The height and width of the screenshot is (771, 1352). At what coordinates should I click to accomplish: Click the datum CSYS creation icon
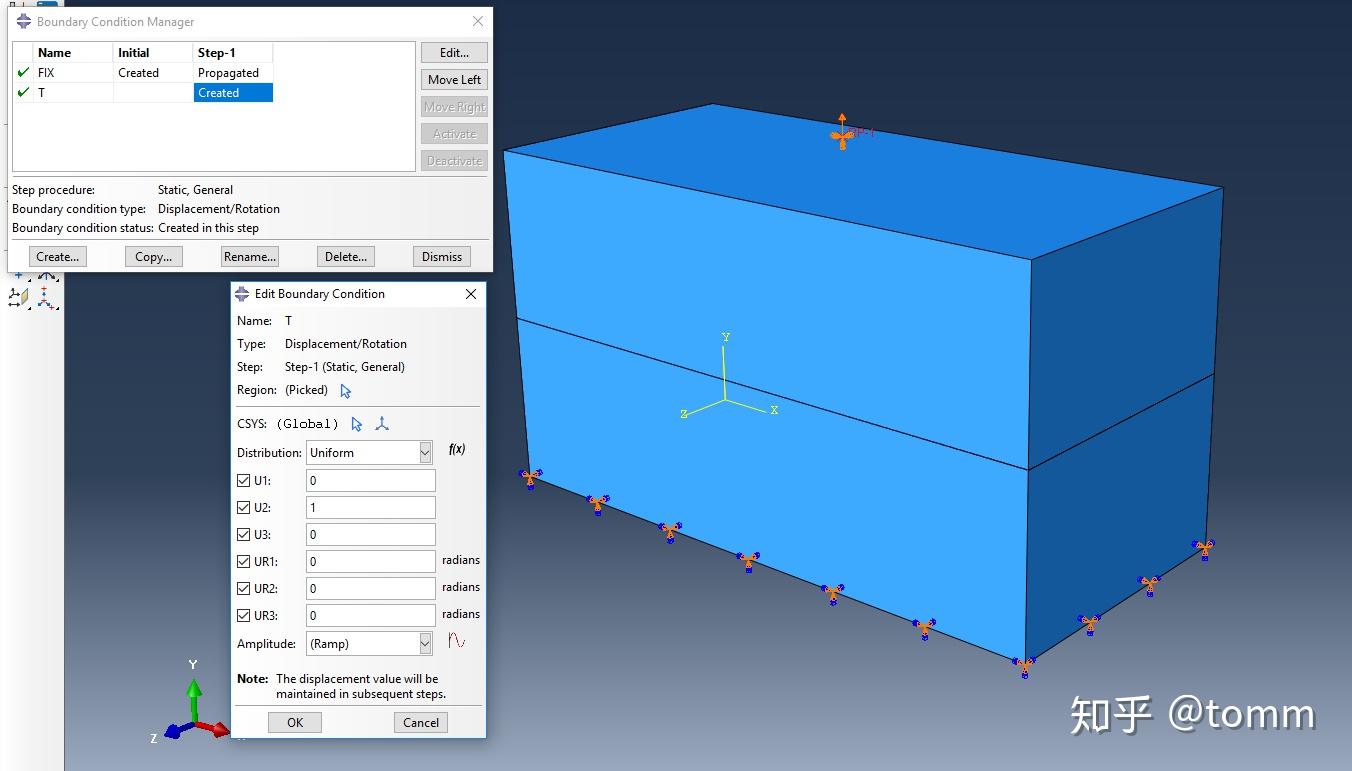pos(382,424)
